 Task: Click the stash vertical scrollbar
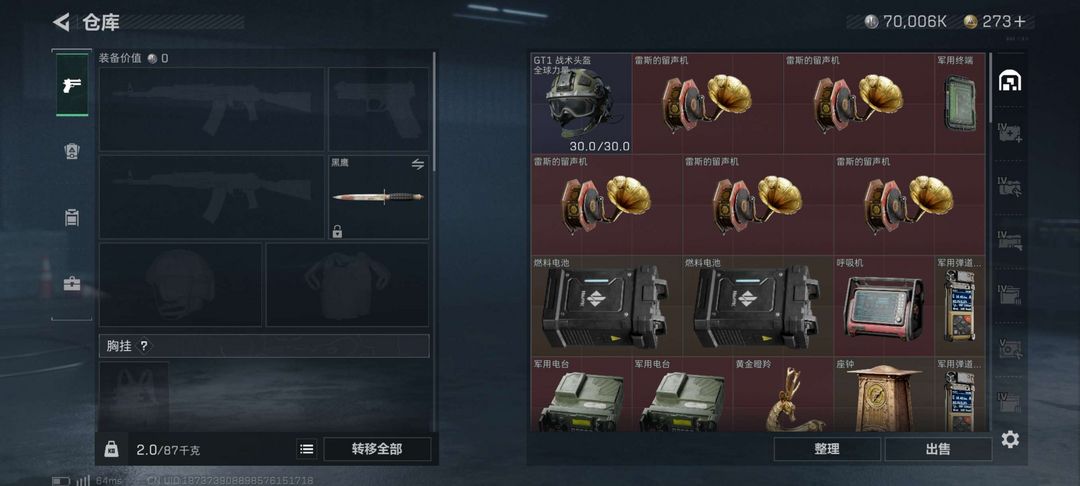(991, 88)
